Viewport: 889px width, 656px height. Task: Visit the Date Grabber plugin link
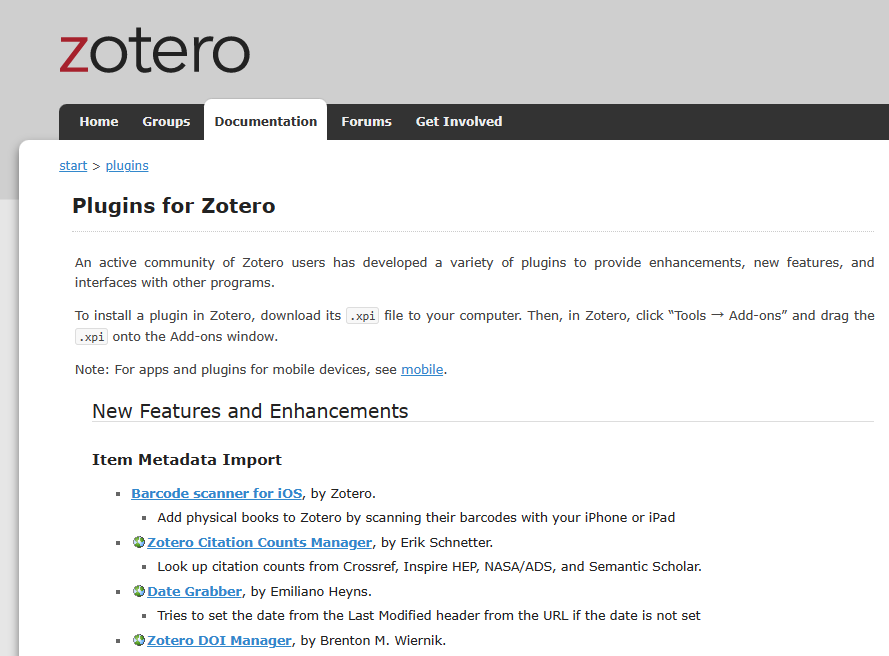click(194, 591)
